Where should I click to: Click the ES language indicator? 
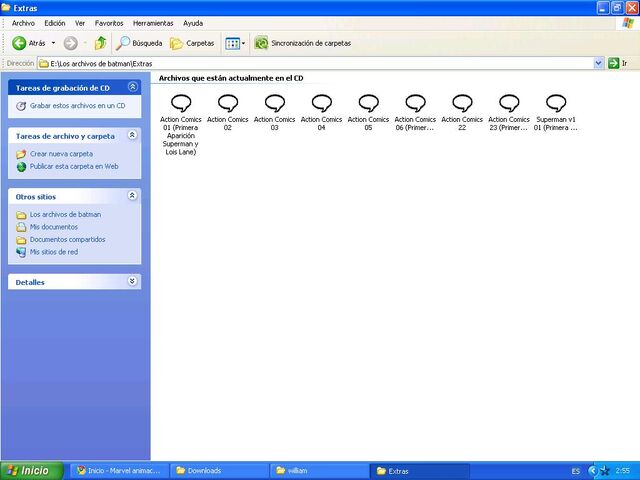576,471
